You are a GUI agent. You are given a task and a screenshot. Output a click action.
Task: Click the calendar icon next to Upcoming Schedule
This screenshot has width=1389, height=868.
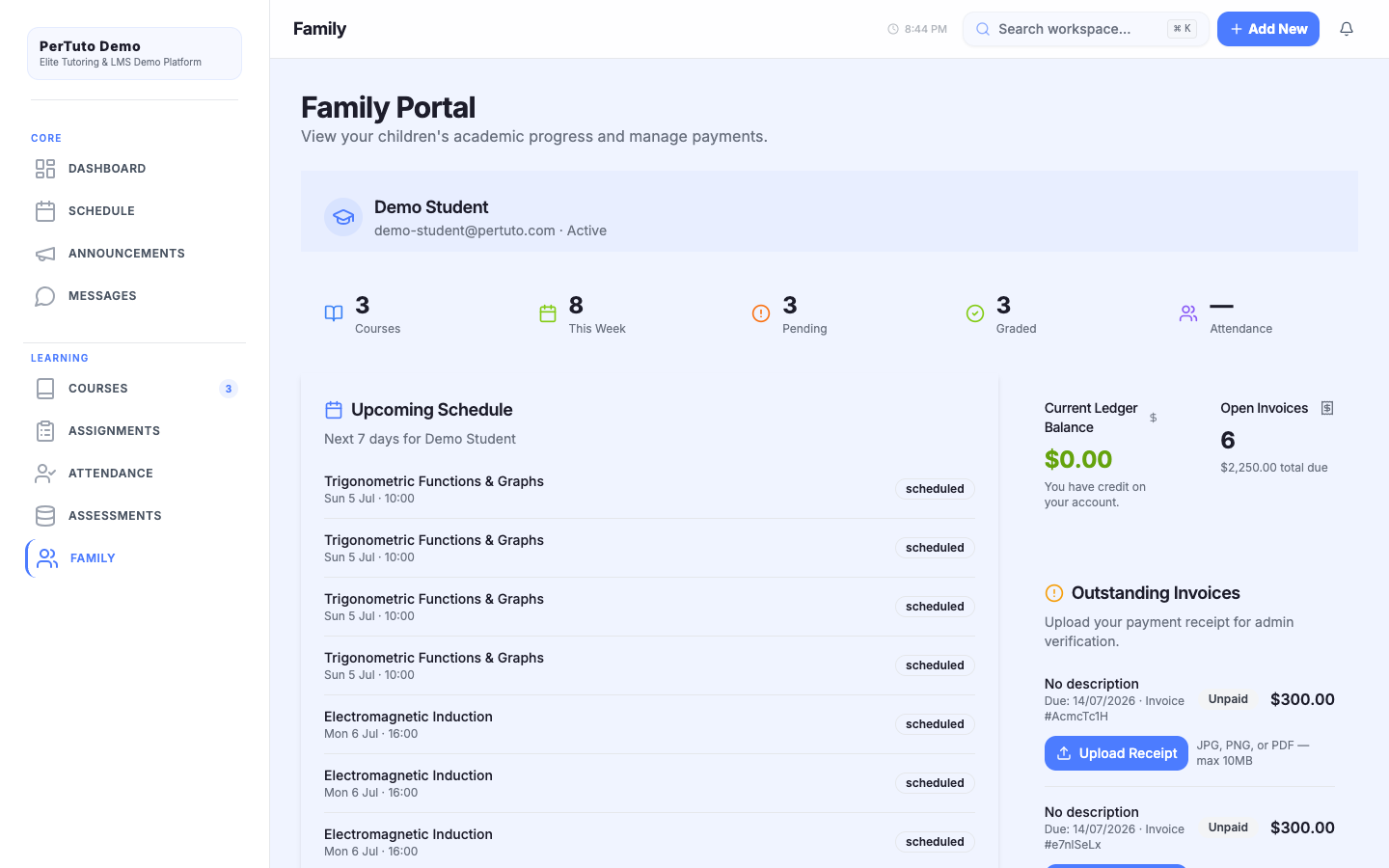[334, 410]
